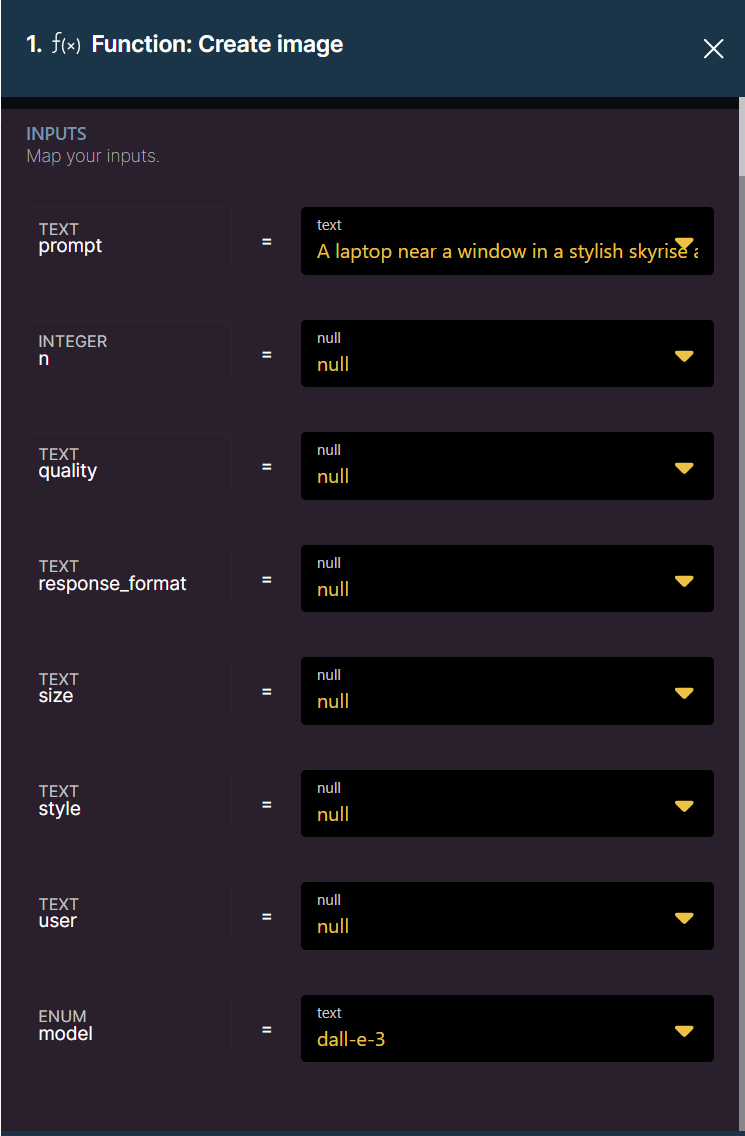The image size is (745, 1136).
Task: Expand the n integer value dropdown
Action: [x=684, y=356]
